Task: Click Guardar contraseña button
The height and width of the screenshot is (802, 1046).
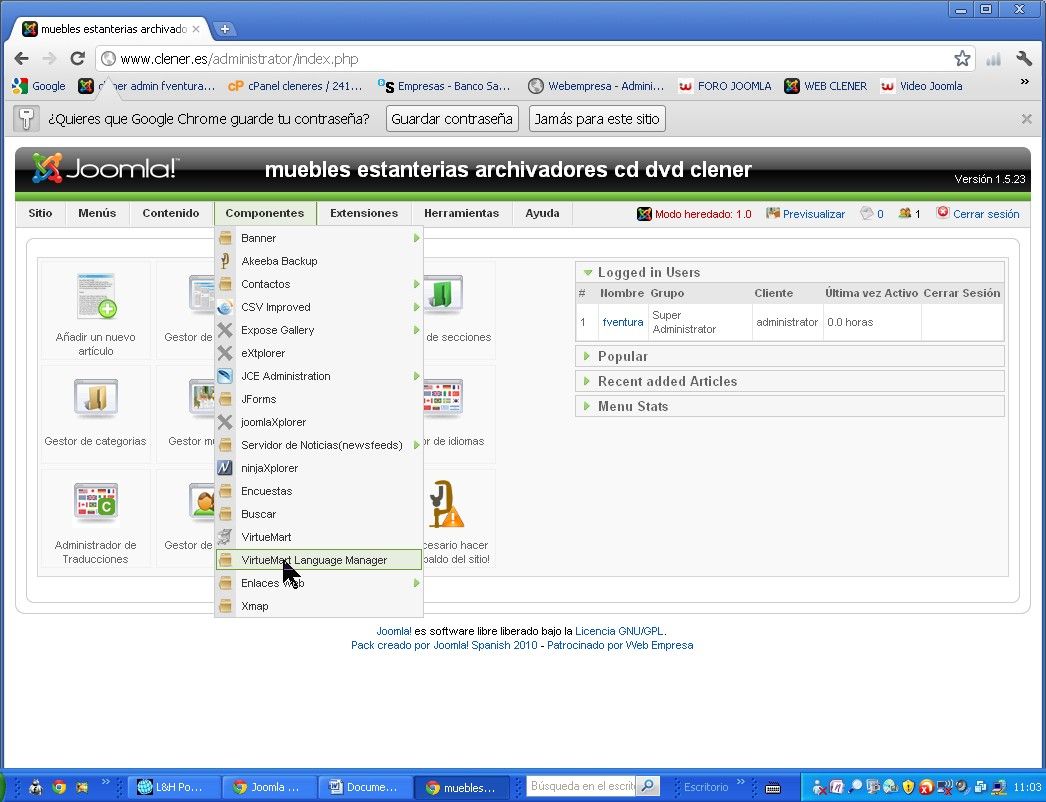Action: tap(452, 119)
